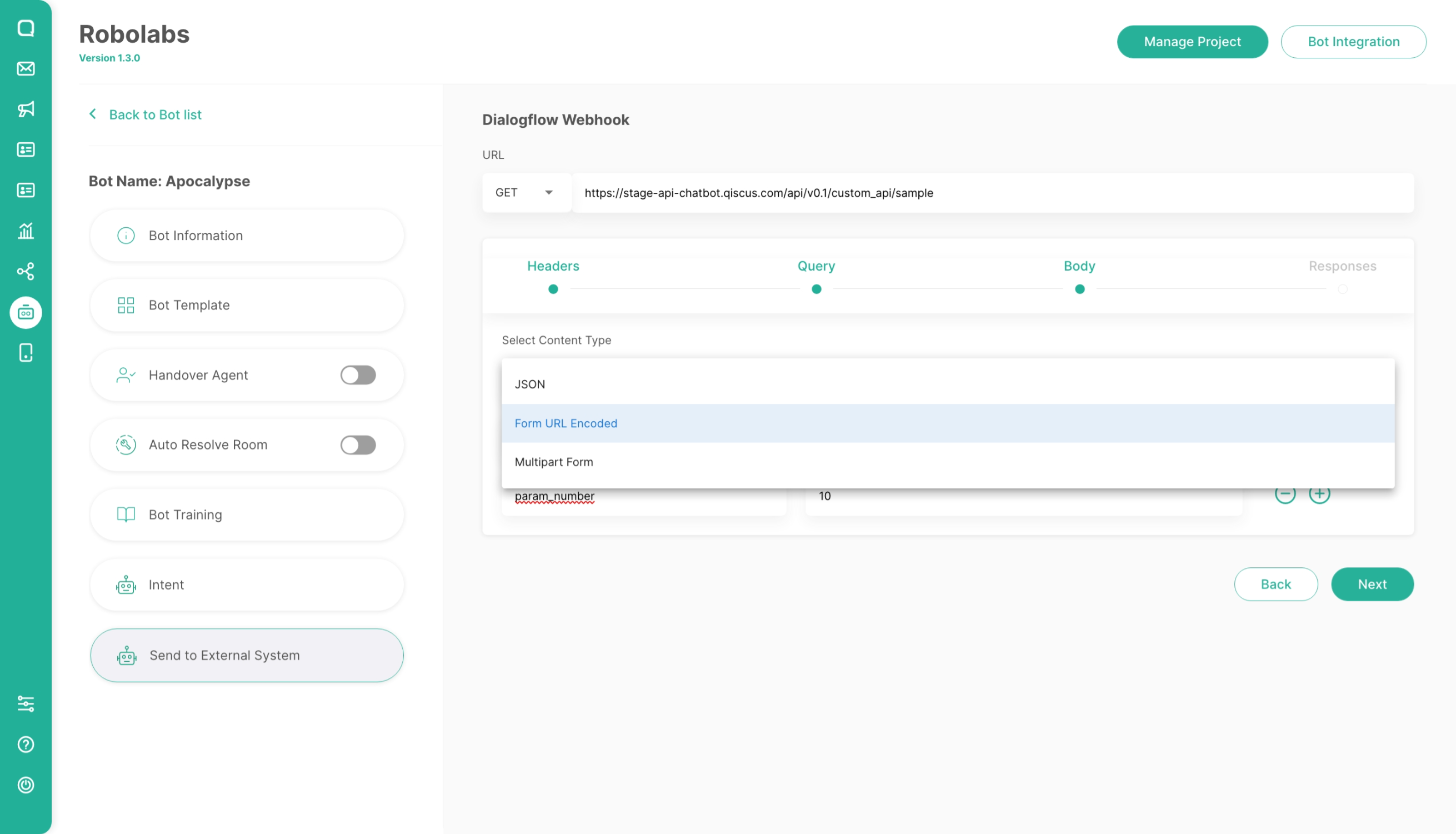This screenshot has width=1456, height=834.
Task: Open the sliders settings icon in sidebar
Action: 26,703
